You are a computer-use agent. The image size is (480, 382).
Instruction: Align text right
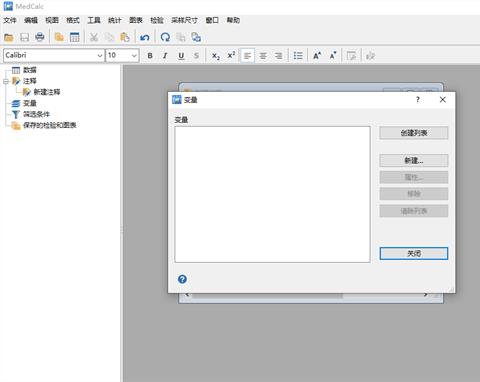click(x=278, y=56)
